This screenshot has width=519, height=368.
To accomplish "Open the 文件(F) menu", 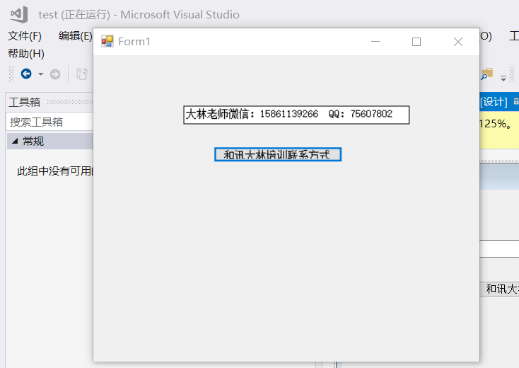I will click(x=25, y=36).
